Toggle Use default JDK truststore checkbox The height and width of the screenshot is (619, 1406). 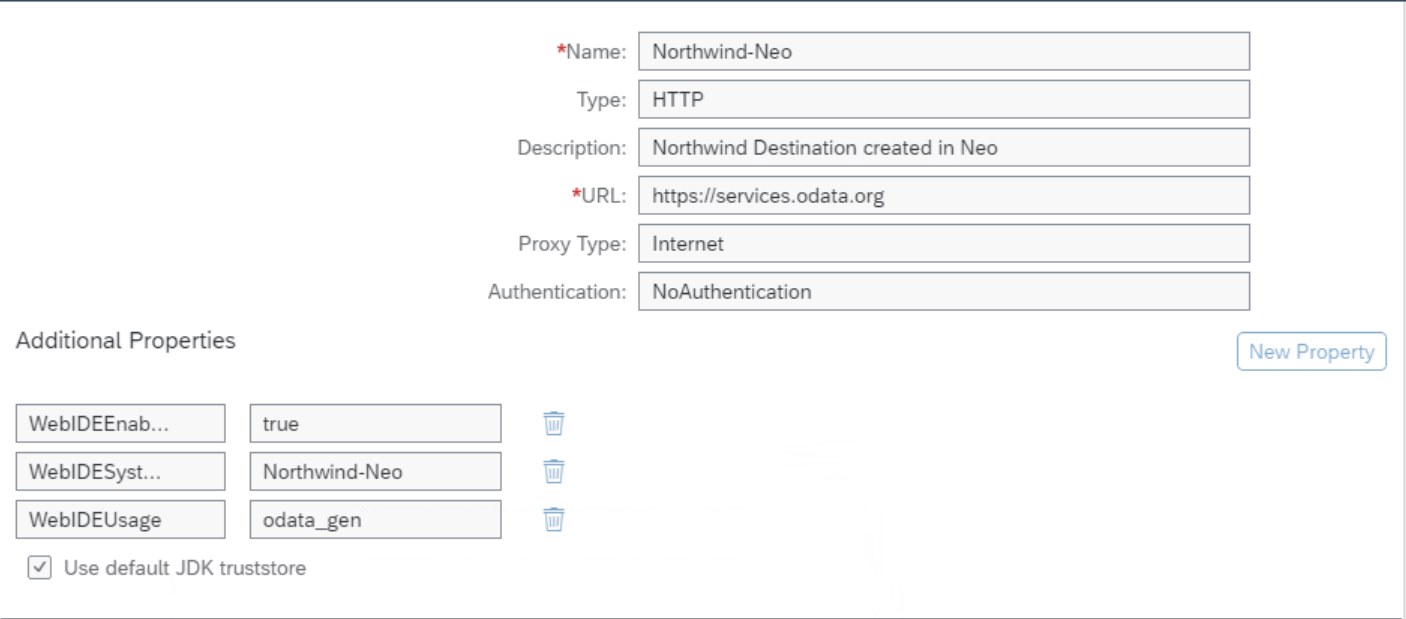pyautogui.click(x=39, y=568)
